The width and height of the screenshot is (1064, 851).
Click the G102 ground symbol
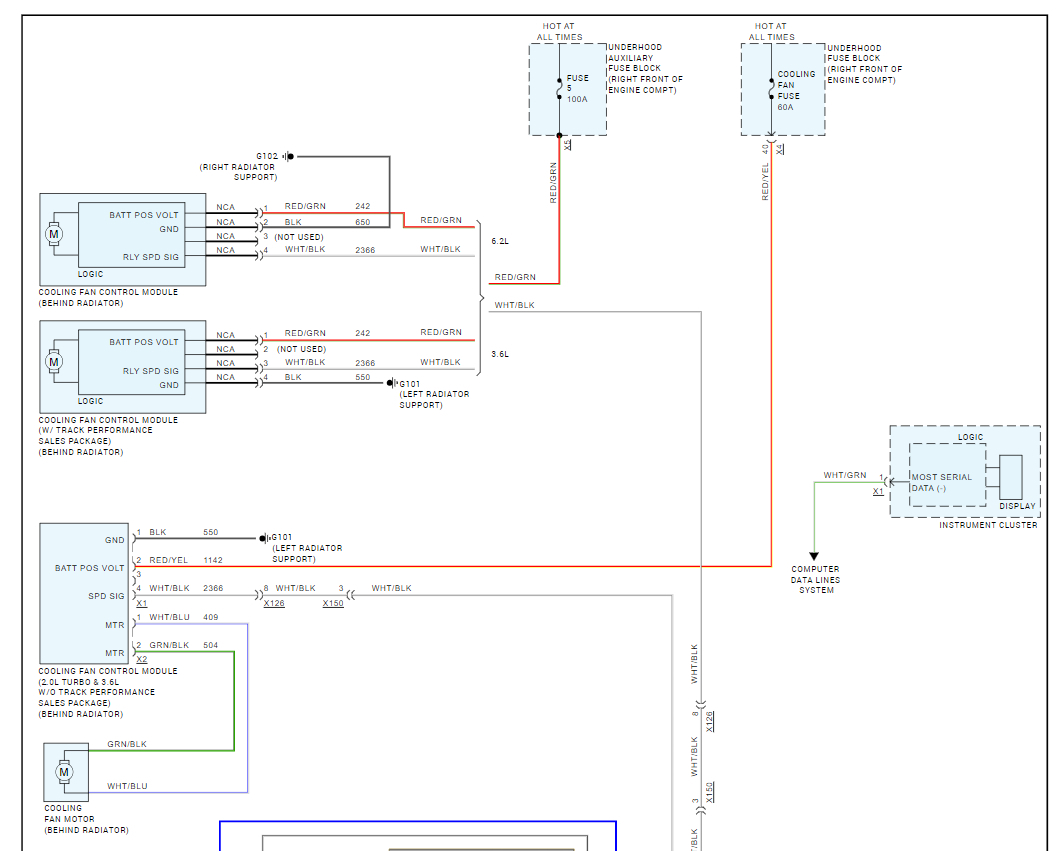(288, 156)
